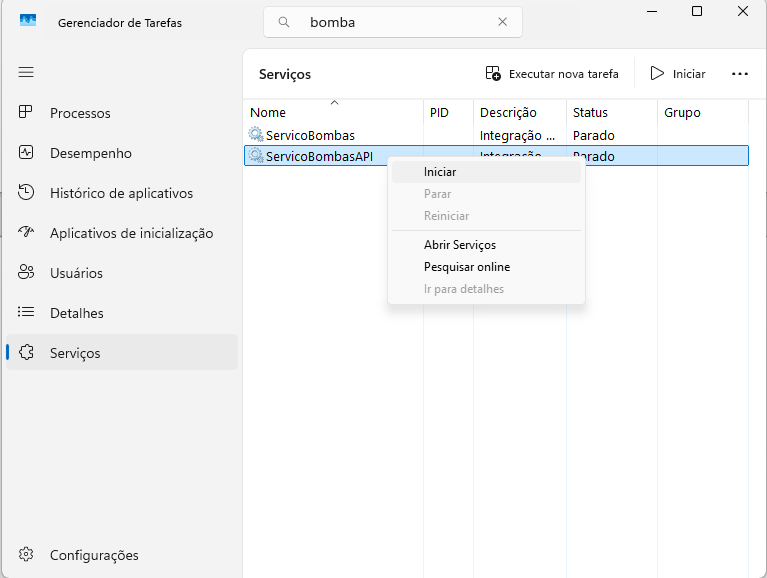Viewport: 767px width, 578px height.
Task: Click the Usuários people icon
Action: pos(26,272)
